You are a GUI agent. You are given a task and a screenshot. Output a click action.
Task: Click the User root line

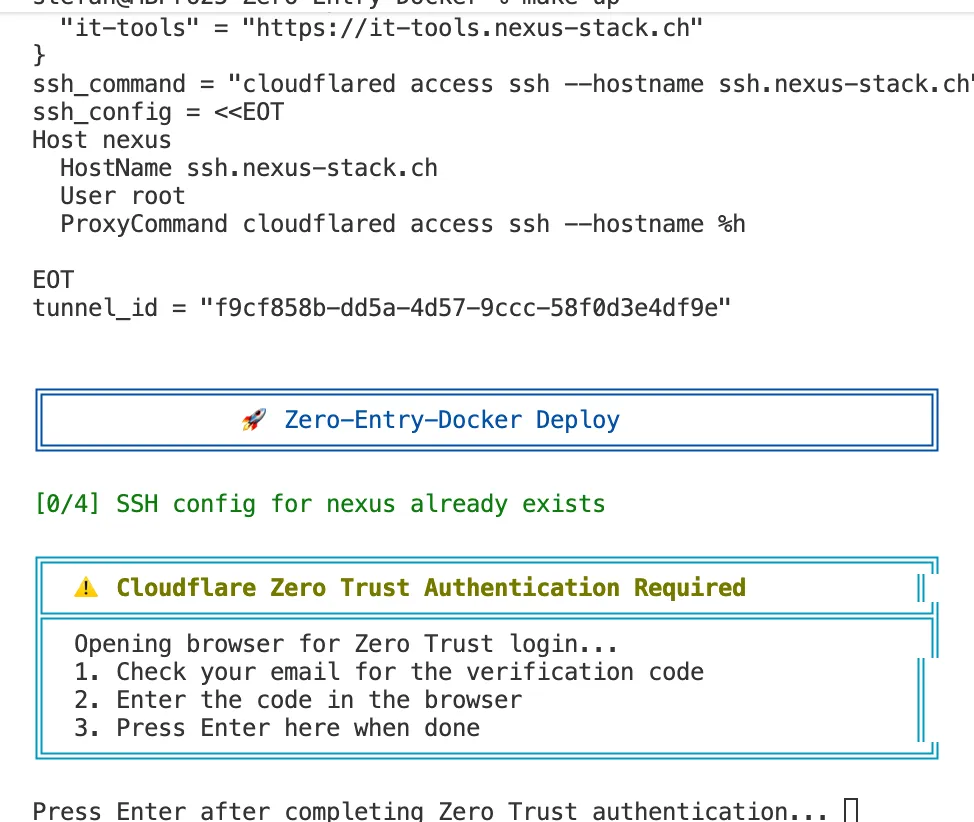[x=123, y=196]
